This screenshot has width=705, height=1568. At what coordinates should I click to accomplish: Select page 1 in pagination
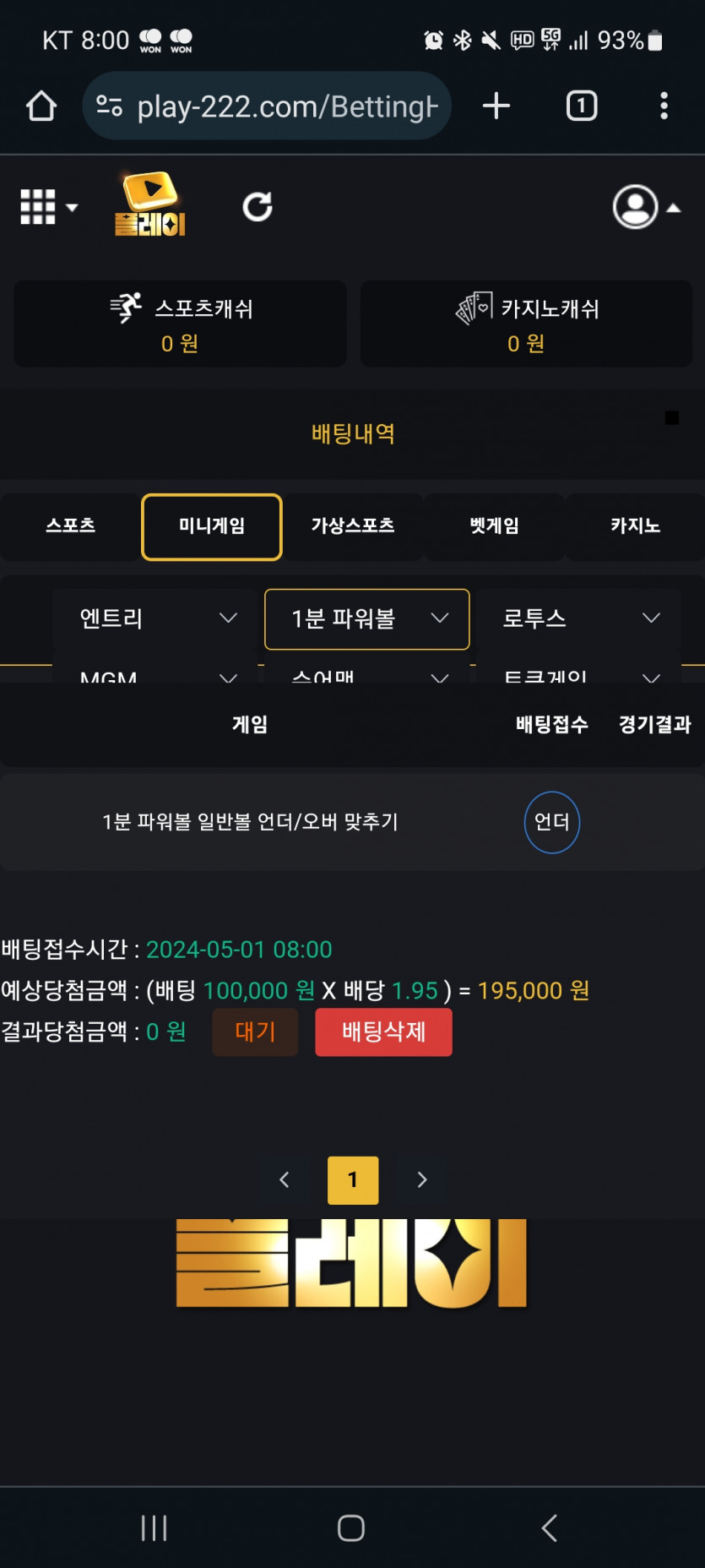point(353,1180)
